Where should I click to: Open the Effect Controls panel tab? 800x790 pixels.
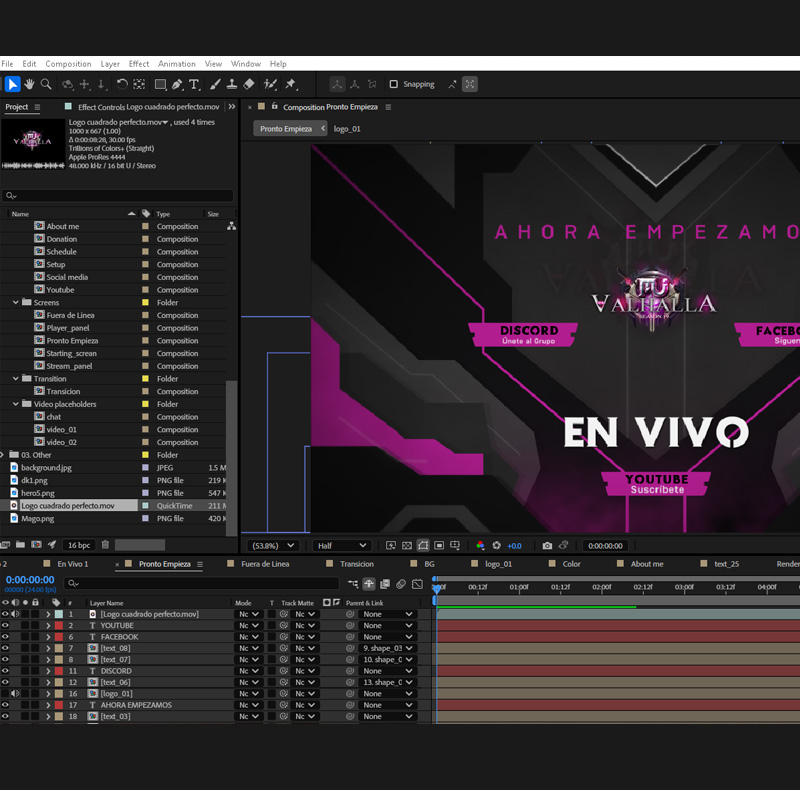(x=148, y=107)
